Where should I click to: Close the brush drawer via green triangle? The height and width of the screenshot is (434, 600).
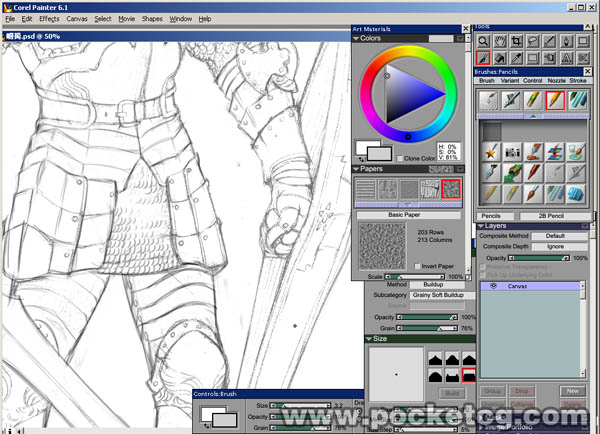[x=533, y=116]
